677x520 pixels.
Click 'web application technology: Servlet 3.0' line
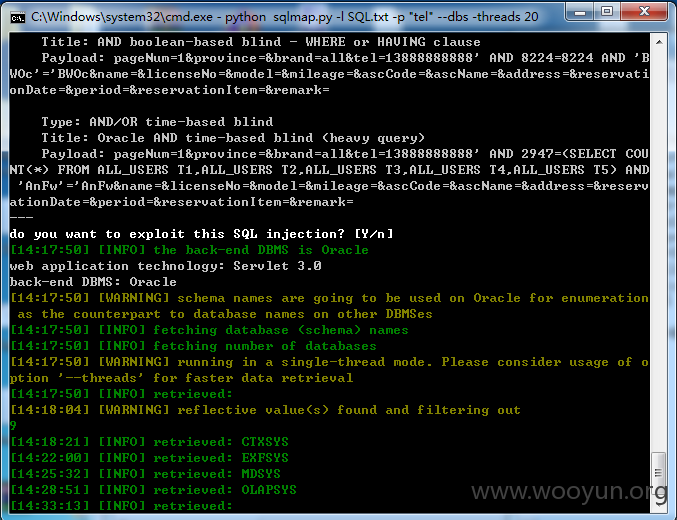tap(165, 266)
